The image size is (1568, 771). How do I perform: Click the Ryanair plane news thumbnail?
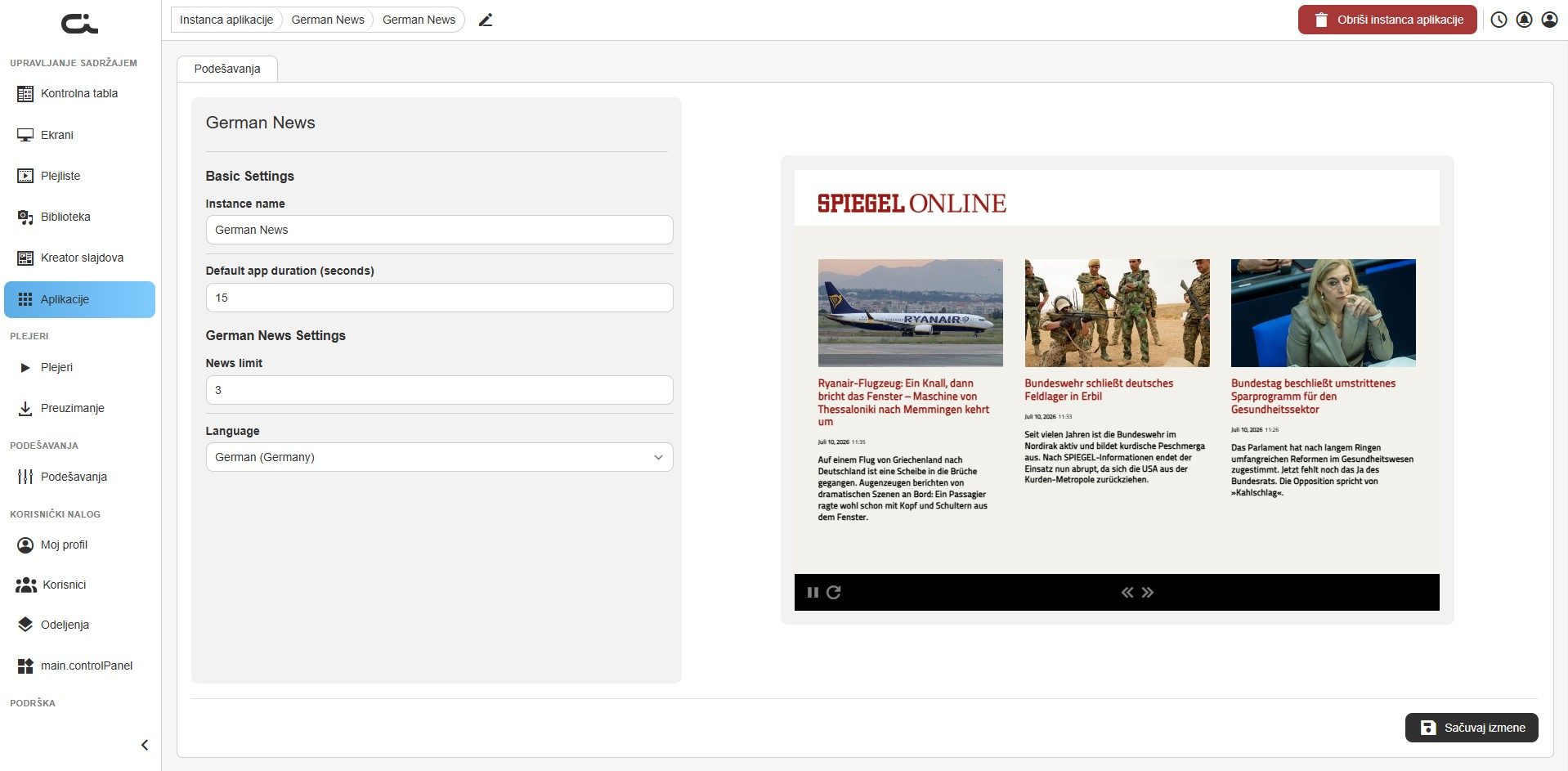pos(910,313)
